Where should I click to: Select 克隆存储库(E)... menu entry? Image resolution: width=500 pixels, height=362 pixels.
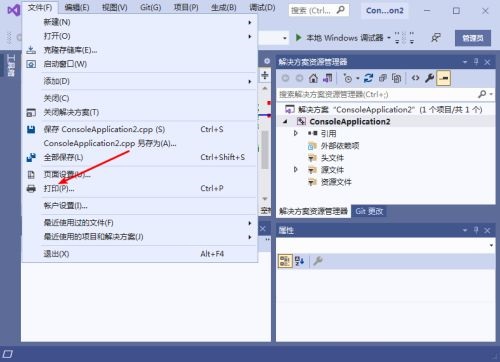[139, 50]
